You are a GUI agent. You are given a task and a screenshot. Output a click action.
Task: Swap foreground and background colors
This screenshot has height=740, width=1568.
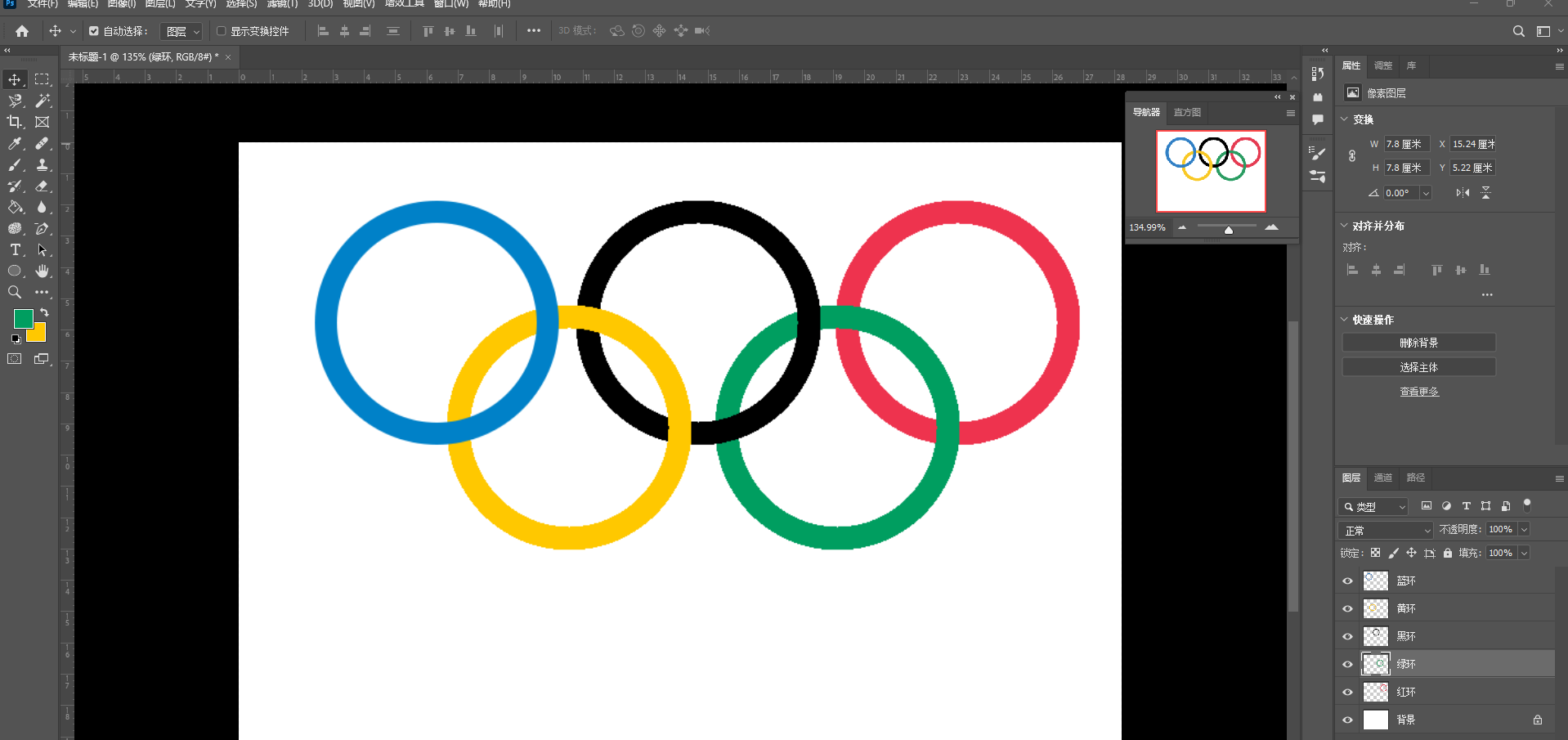[x=44, y=312]
